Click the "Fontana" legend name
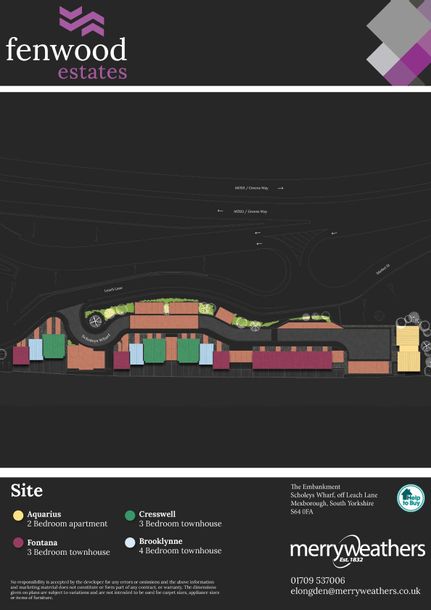The width and height of the screenshot is (431, 610). coord(42,542)
